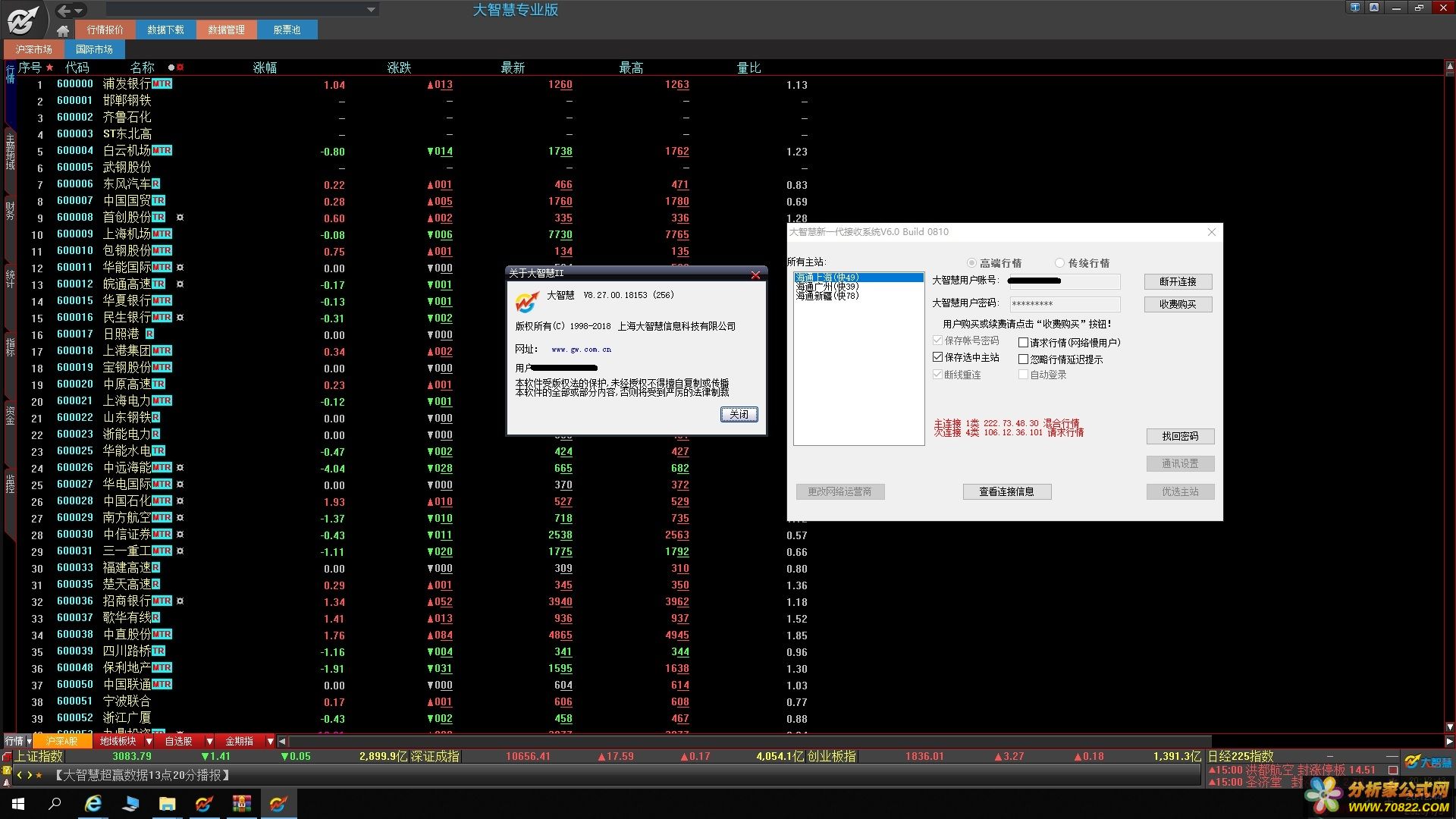Open the Windows Start menu
This screenshot has width=1456, height=819.
pos(18,804)
